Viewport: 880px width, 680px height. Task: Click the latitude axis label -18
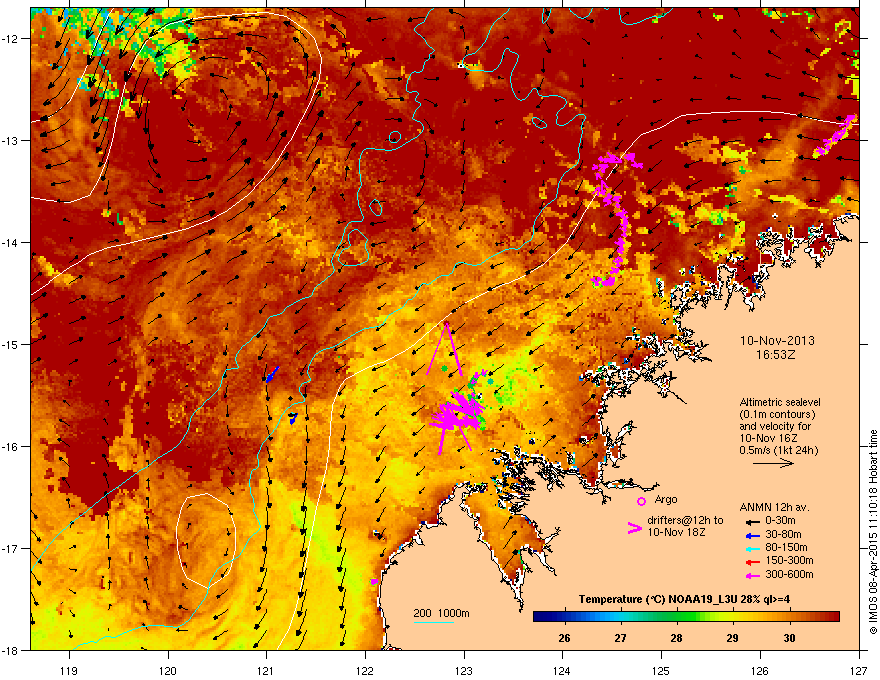[11, 650]
